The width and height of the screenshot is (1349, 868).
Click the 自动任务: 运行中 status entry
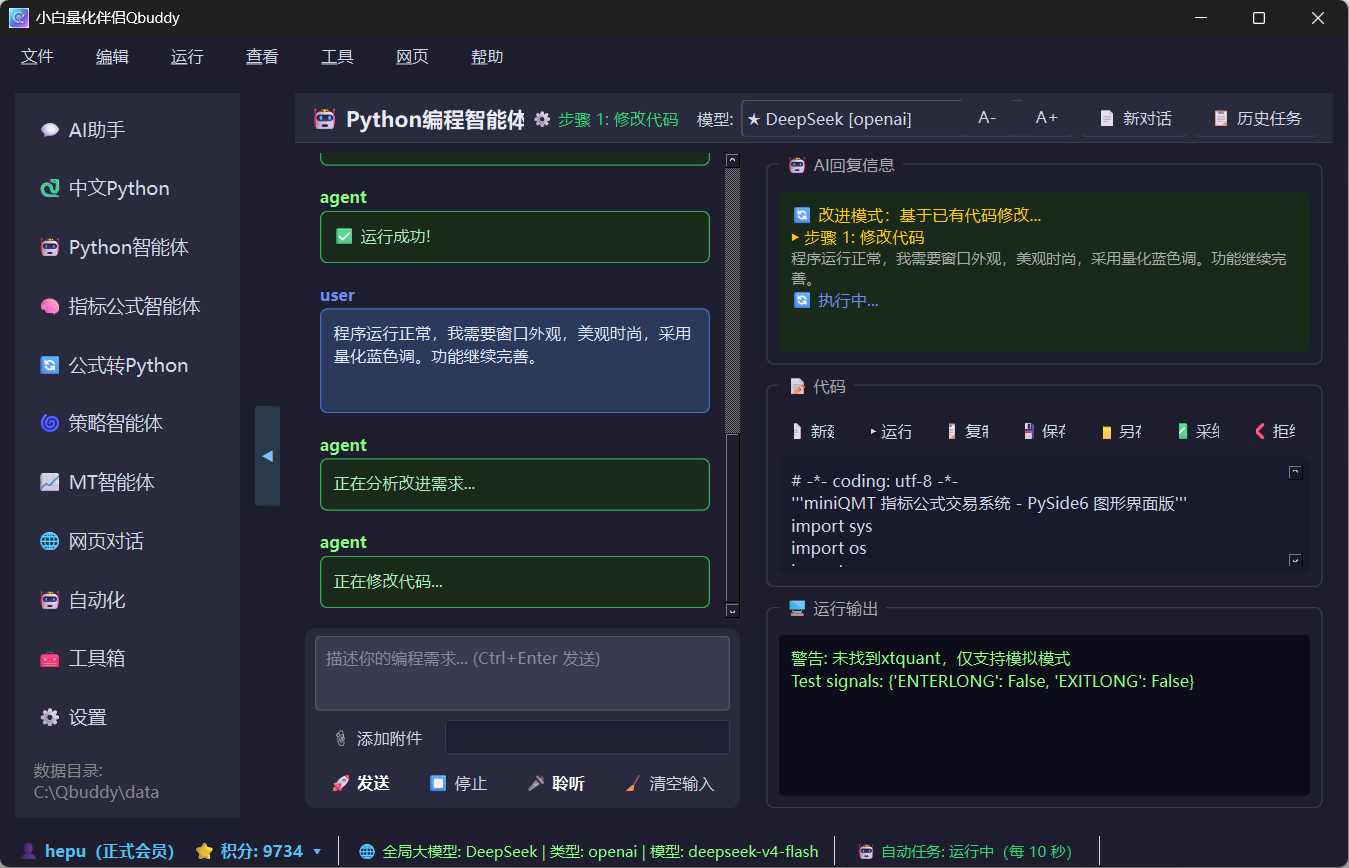tap(966, 852)
